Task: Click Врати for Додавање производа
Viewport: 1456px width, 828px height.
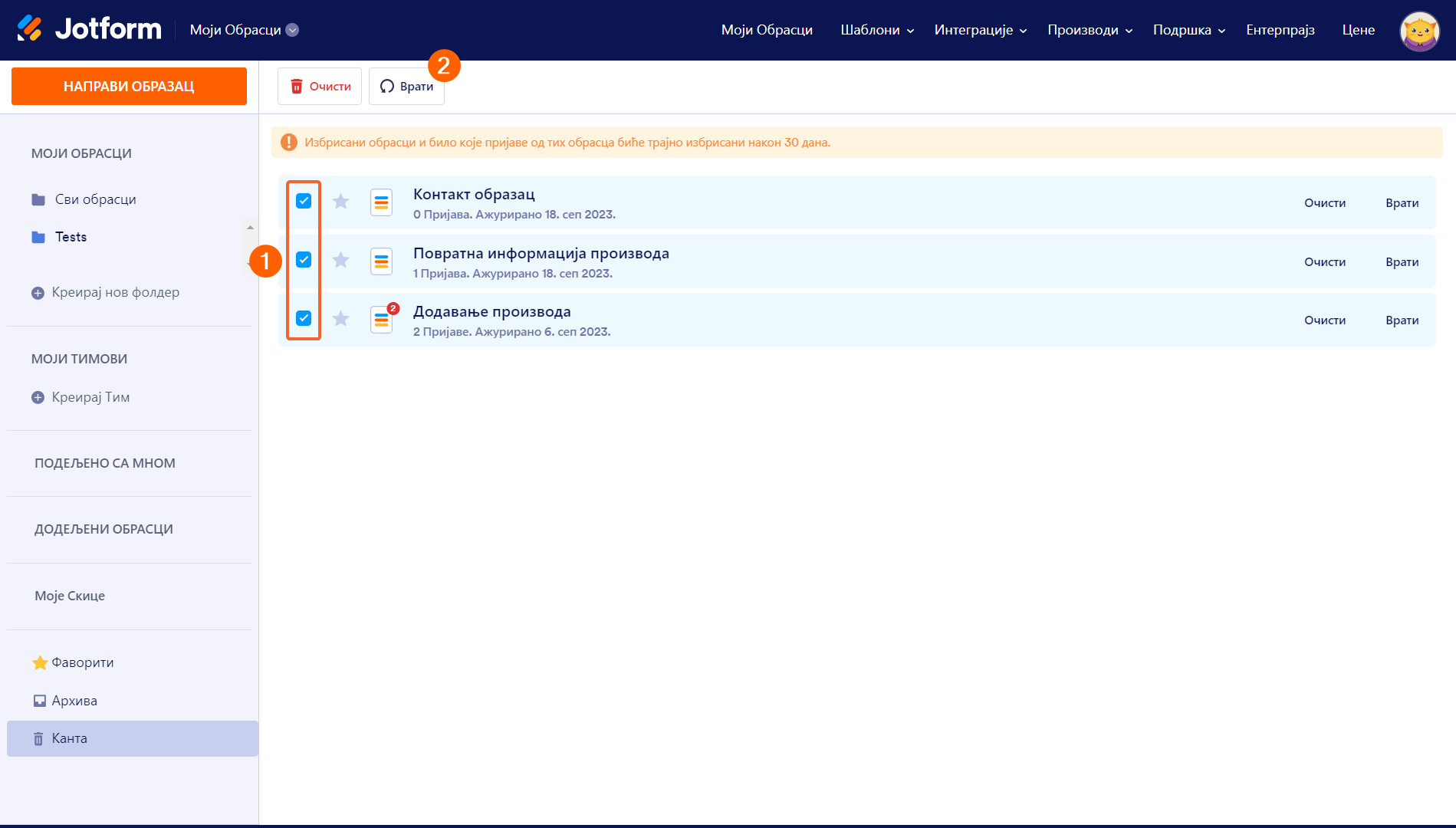Action: tap(1402, 320)
